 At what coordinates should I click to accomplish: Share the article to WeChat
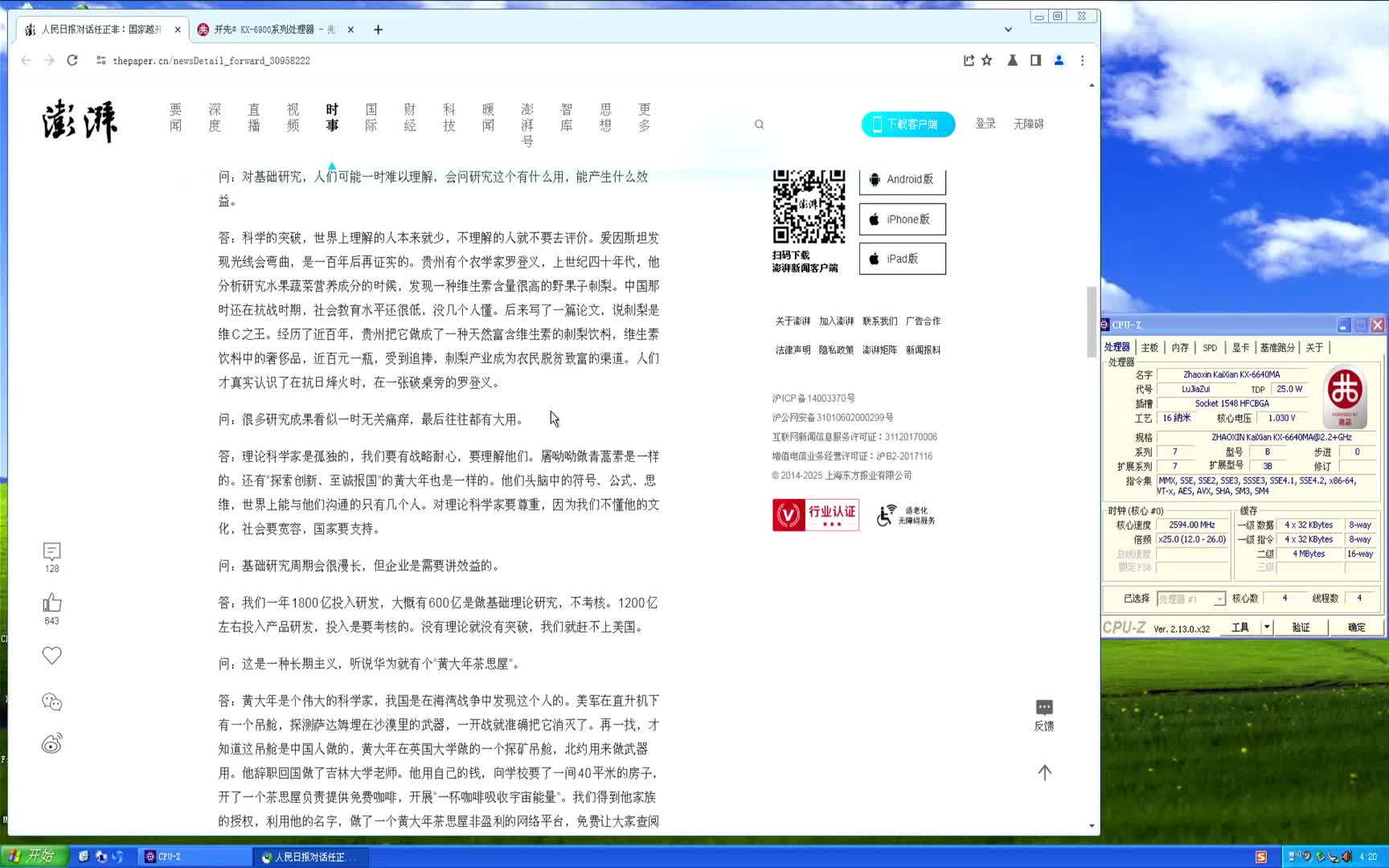[51, 701]
